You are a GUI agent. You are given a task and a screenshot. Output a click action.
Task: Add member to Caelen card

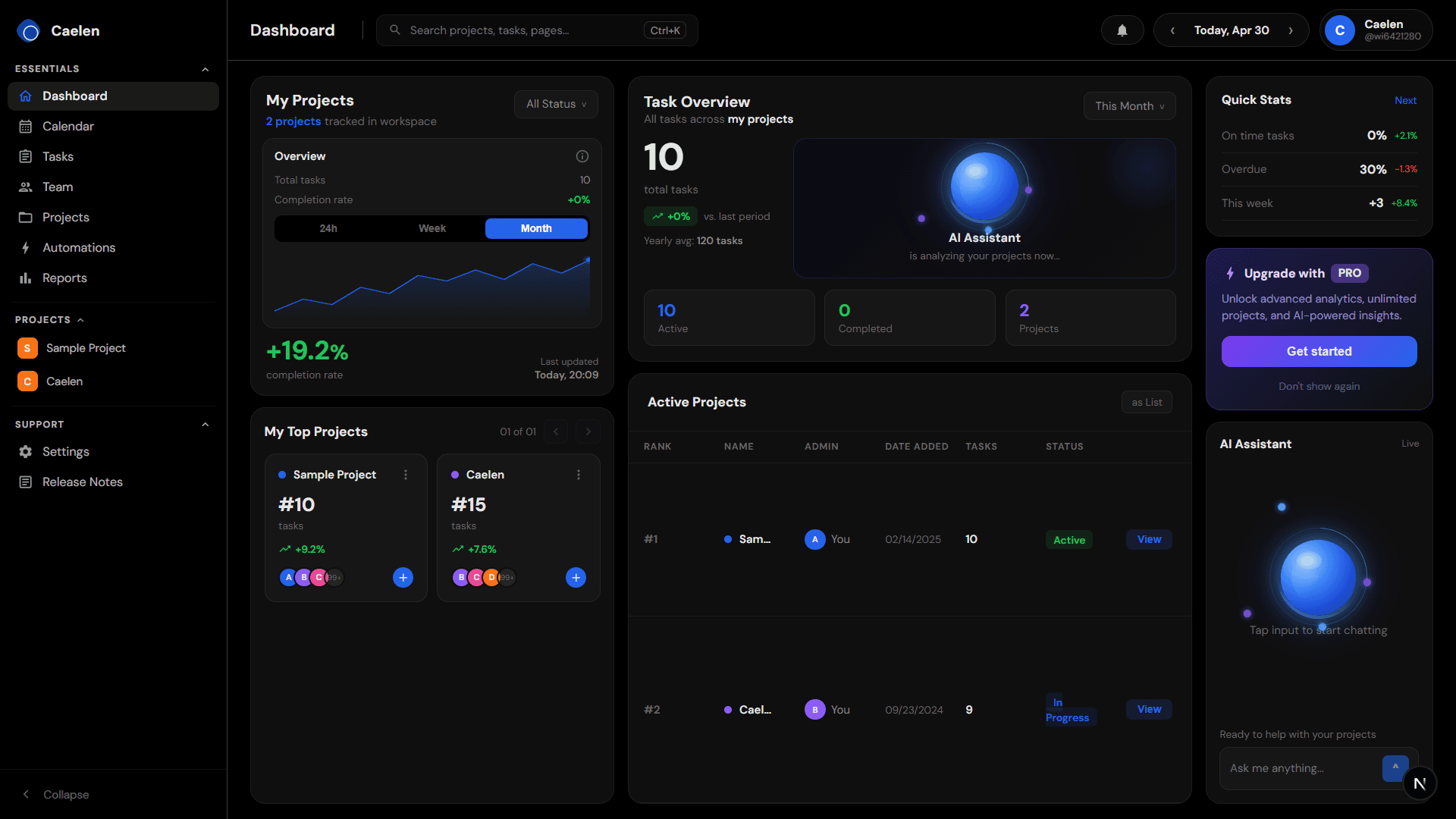576,578
